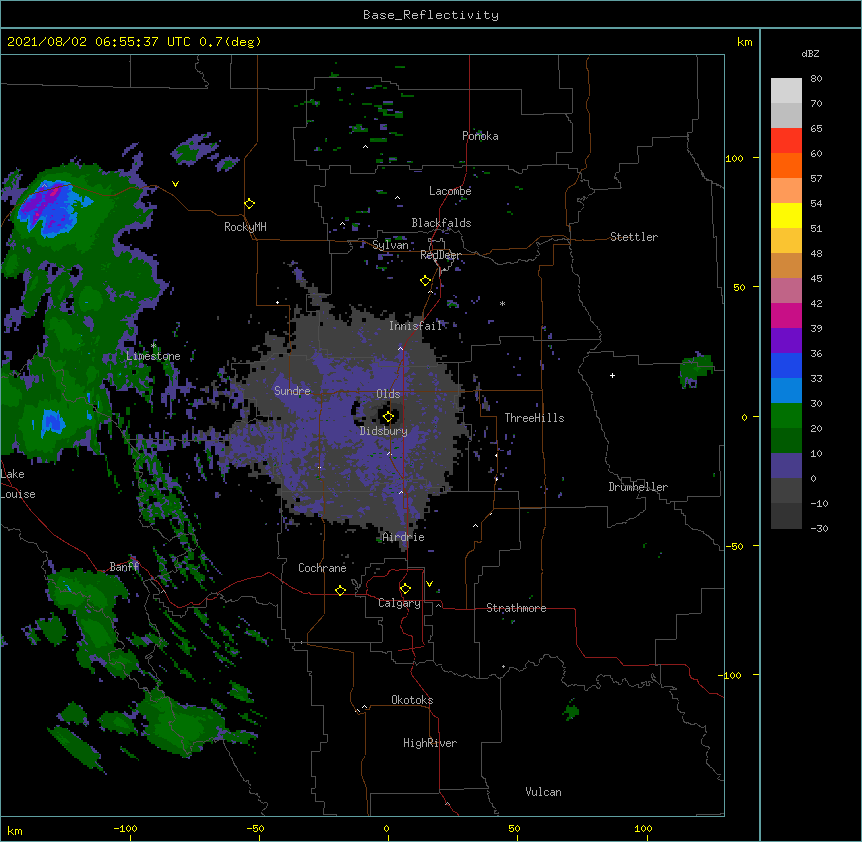
Task: Select the 51 dBZ yellow legend swatch
Action: click(x=786, y=215)
